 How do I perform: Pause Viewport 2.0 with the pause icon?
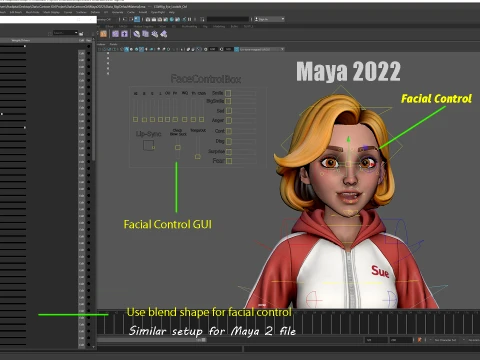[x=190, y=19]
